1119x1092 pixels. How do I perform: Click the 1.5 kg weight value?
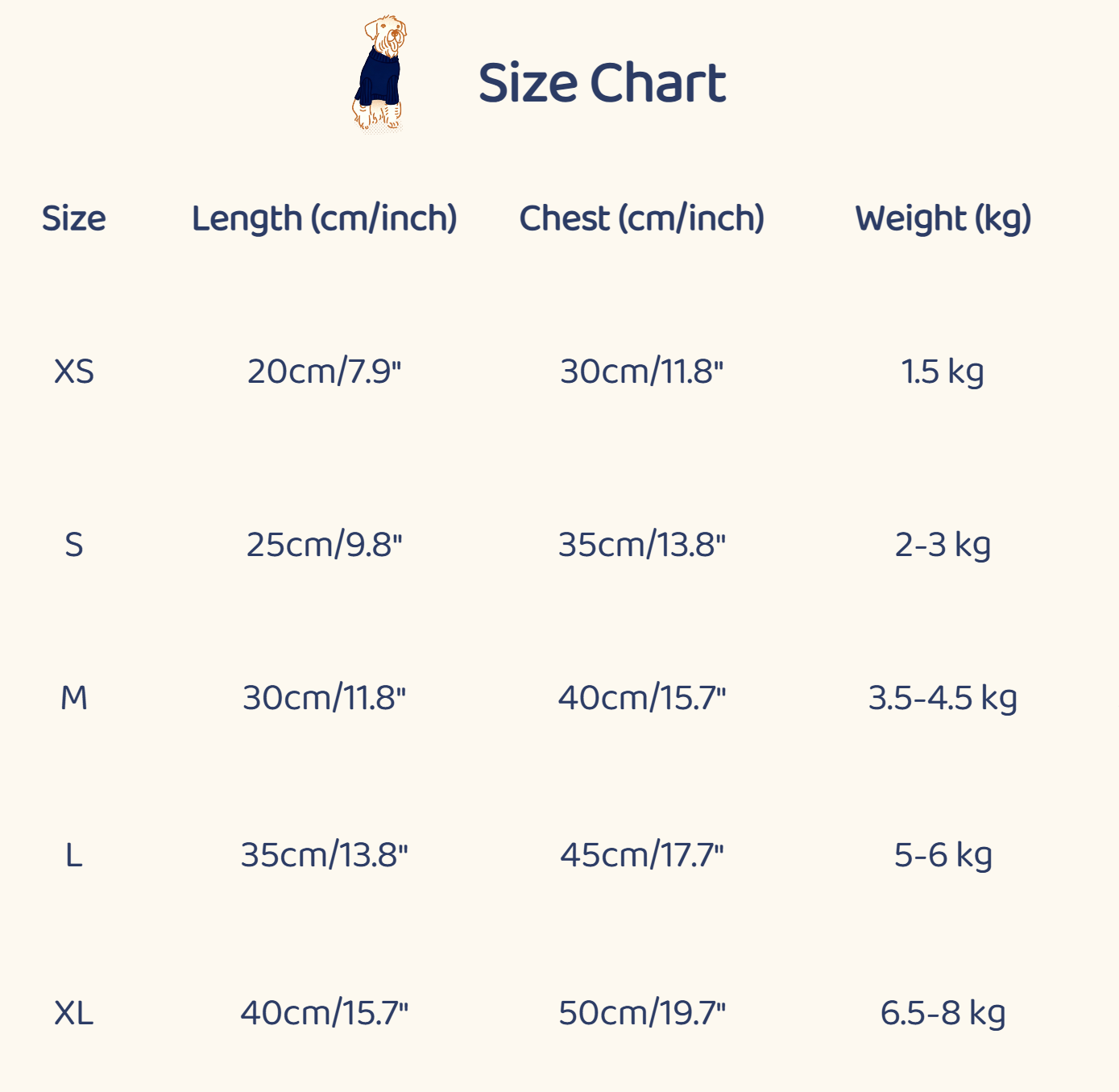(943, 372)
